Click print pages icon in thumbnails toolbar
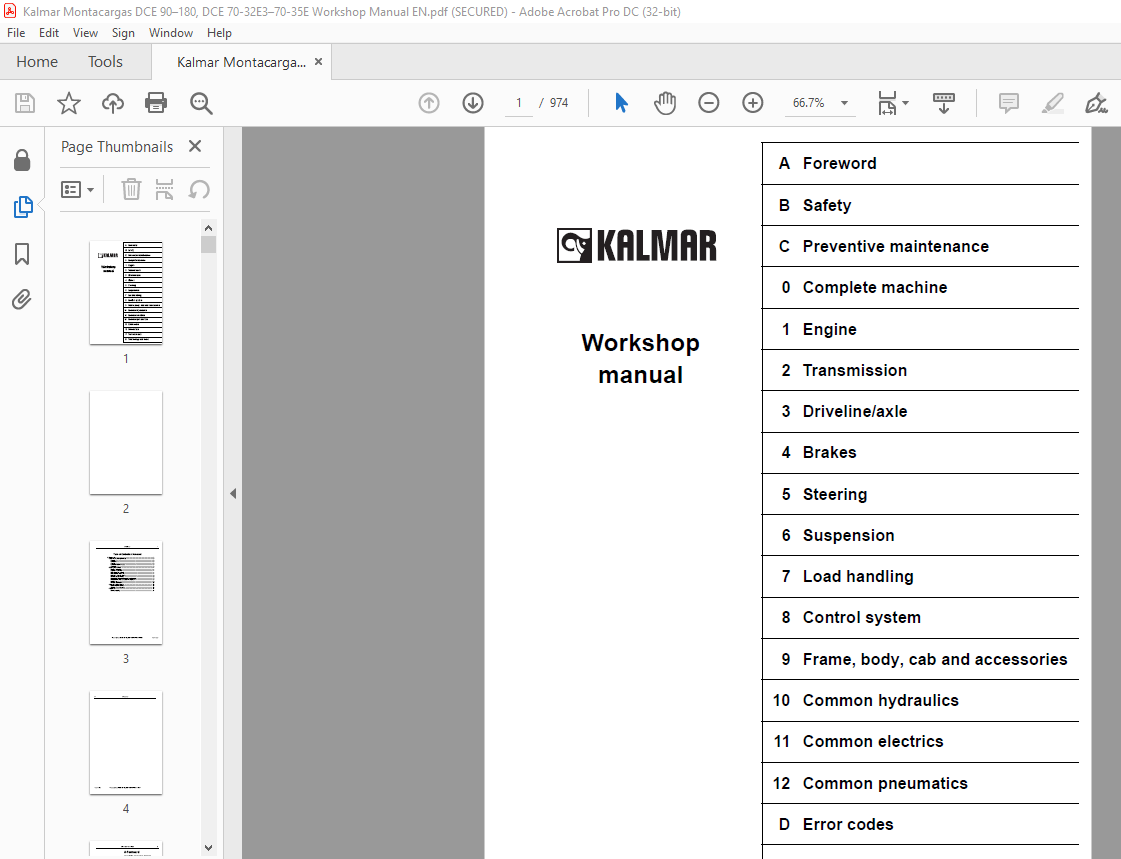 click(x=164, y=189)
